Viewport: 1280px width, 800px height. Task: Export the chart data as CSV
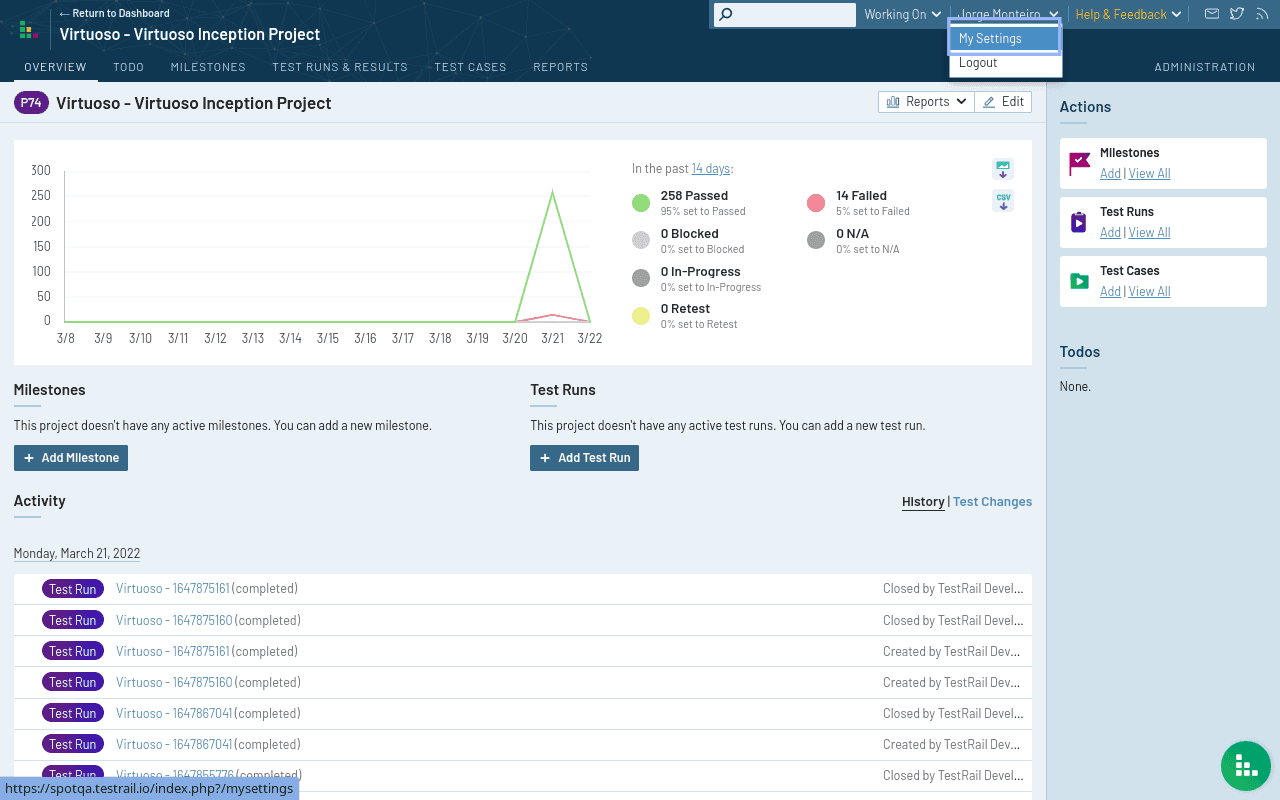[x=1003, y=201]
